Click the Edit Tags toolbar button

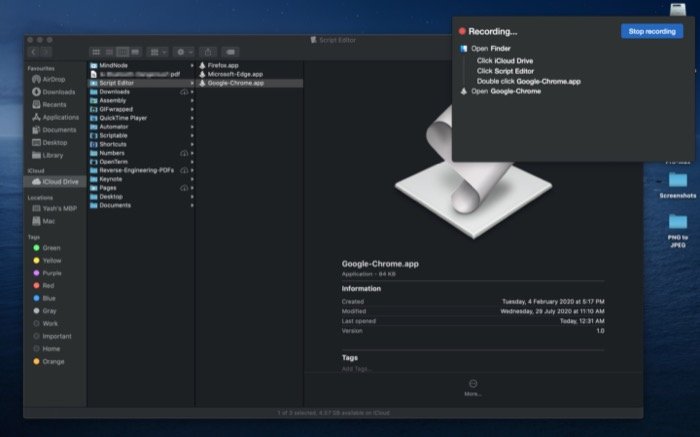(230, 52)
